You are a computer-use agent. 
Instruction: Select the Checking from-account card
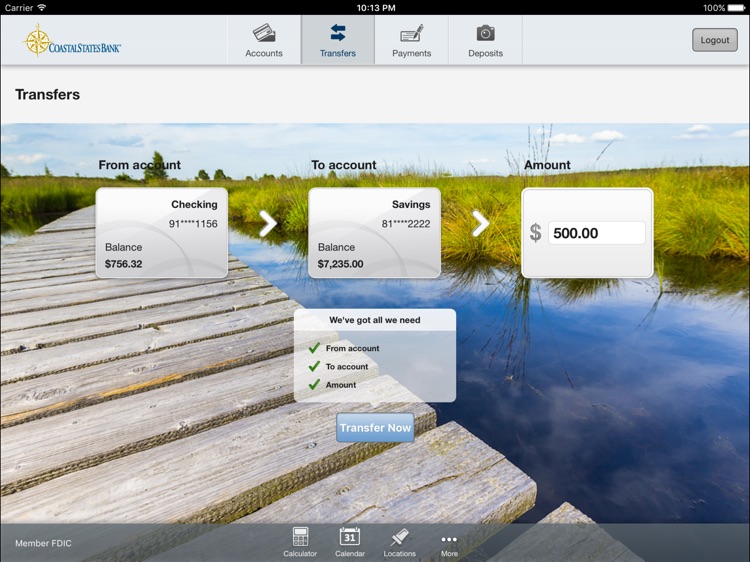pos(162,233)
